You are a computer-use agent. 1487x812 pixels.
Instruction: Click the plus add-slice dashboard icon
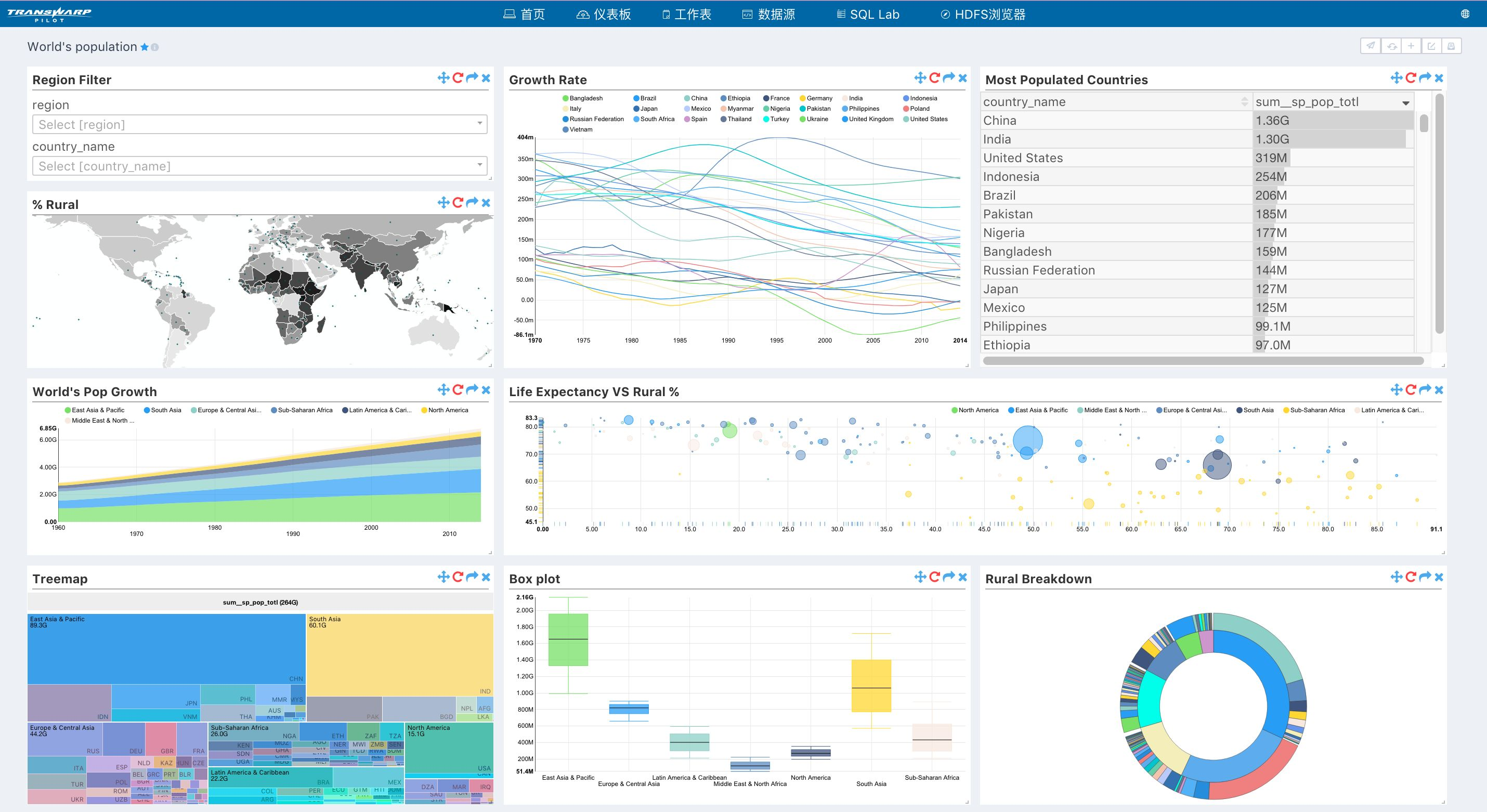click(x=1411, y=46)
